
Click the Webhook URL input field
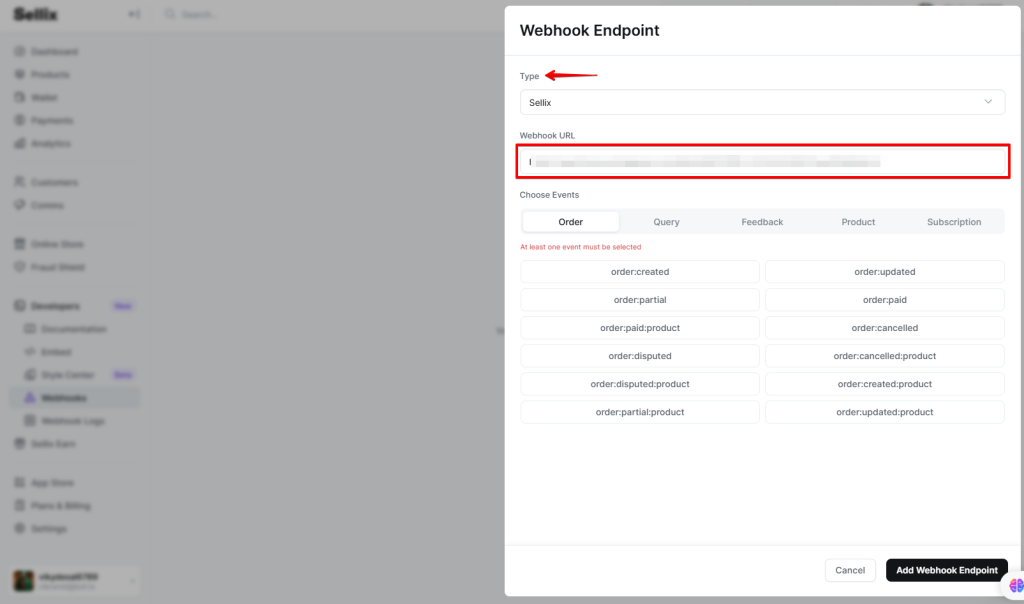(762, 161)
